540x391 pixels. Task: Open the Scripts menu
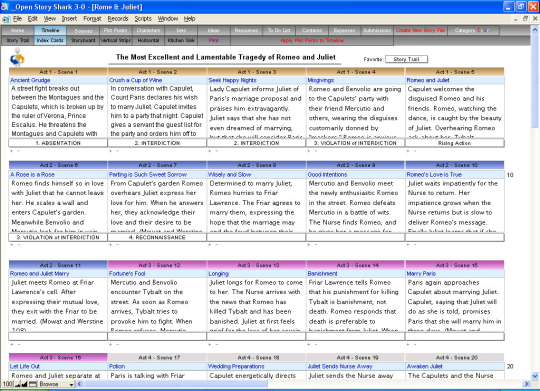coord(143,19)
